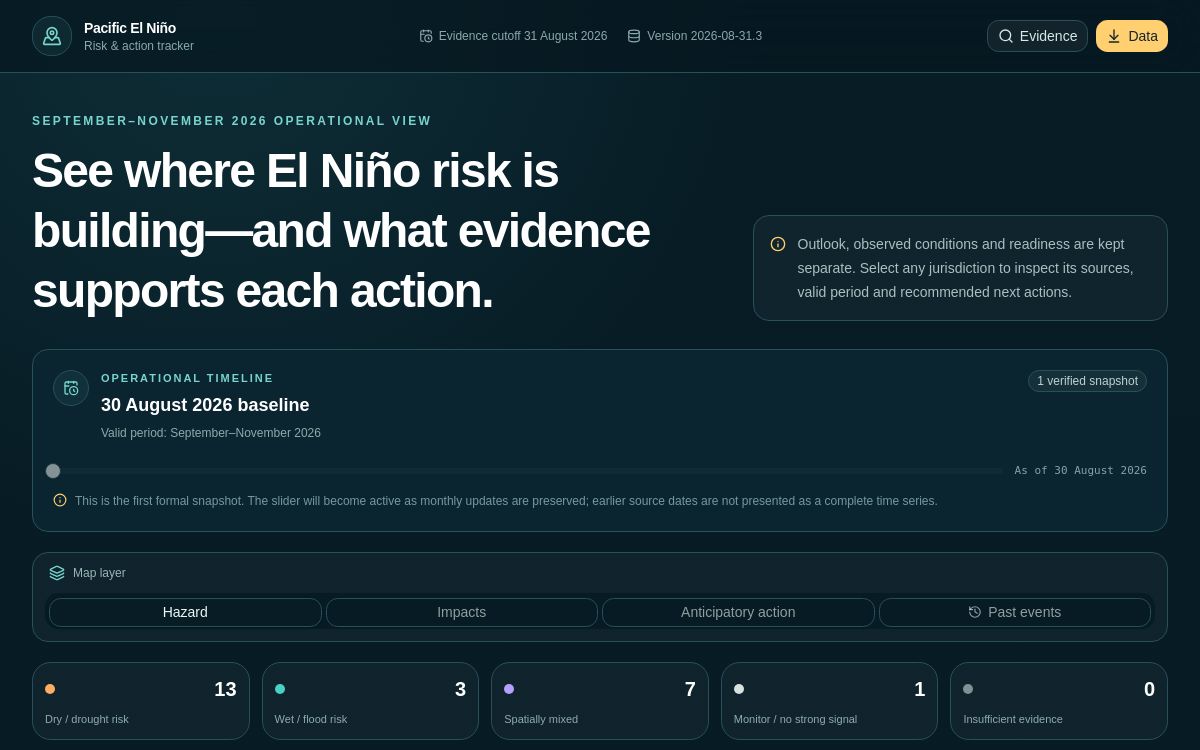Click the 'As of 30 August 2026' label
1200x750 pixels.
[1080, 471]
